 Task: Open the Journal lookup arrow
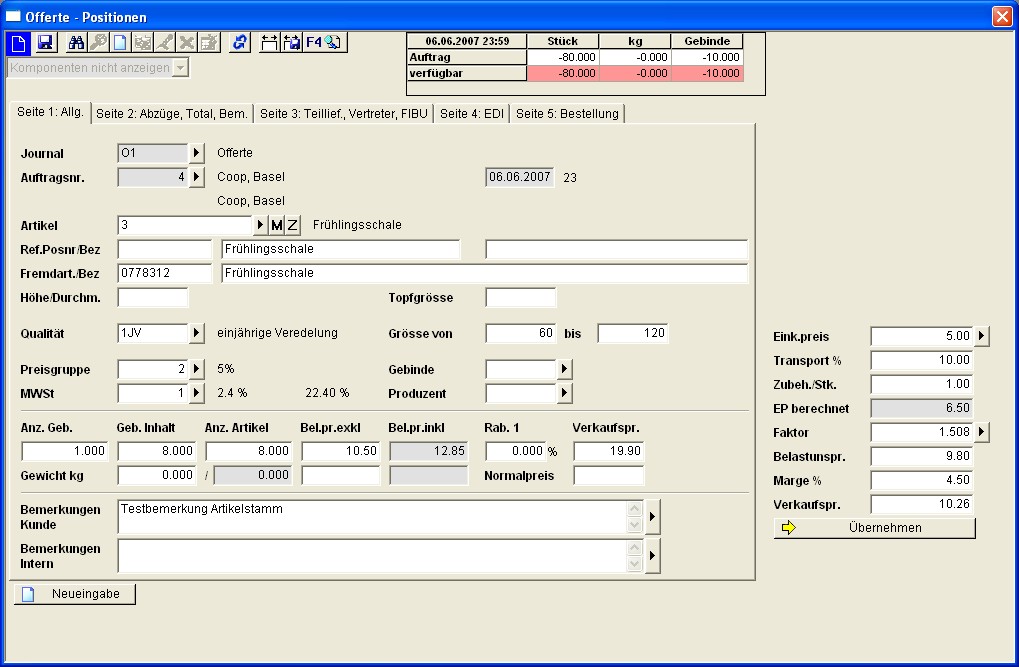pos(196,153)
